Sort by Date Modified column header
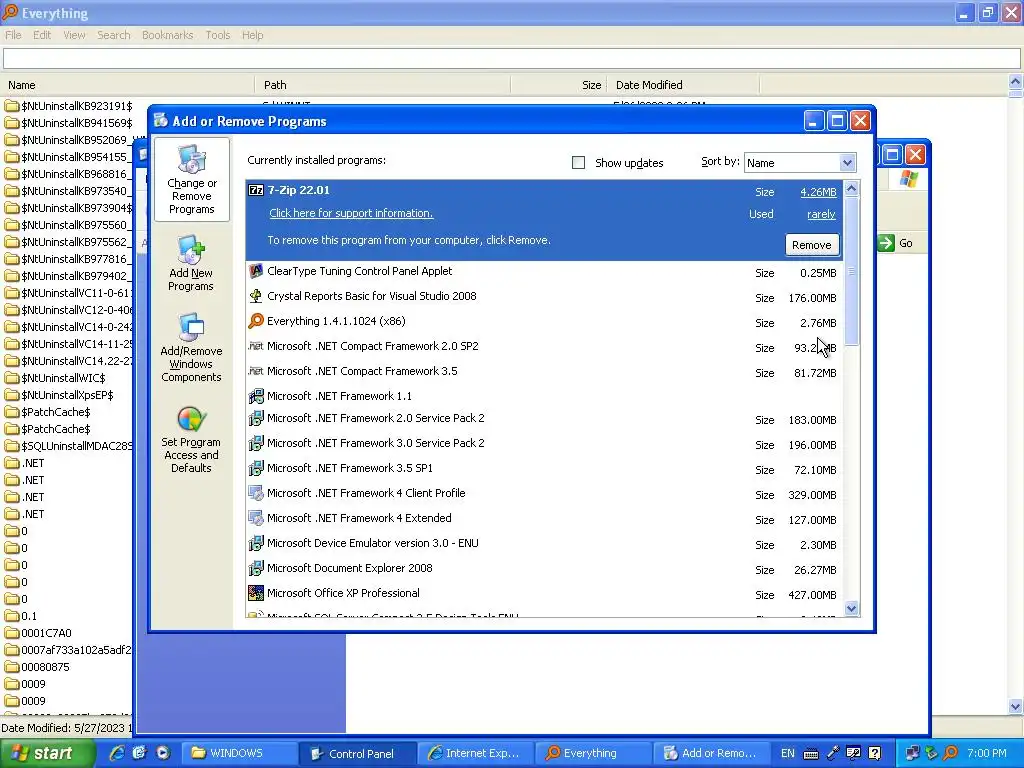The width and height of the screenshot is (1024, 768). (684, 85)
